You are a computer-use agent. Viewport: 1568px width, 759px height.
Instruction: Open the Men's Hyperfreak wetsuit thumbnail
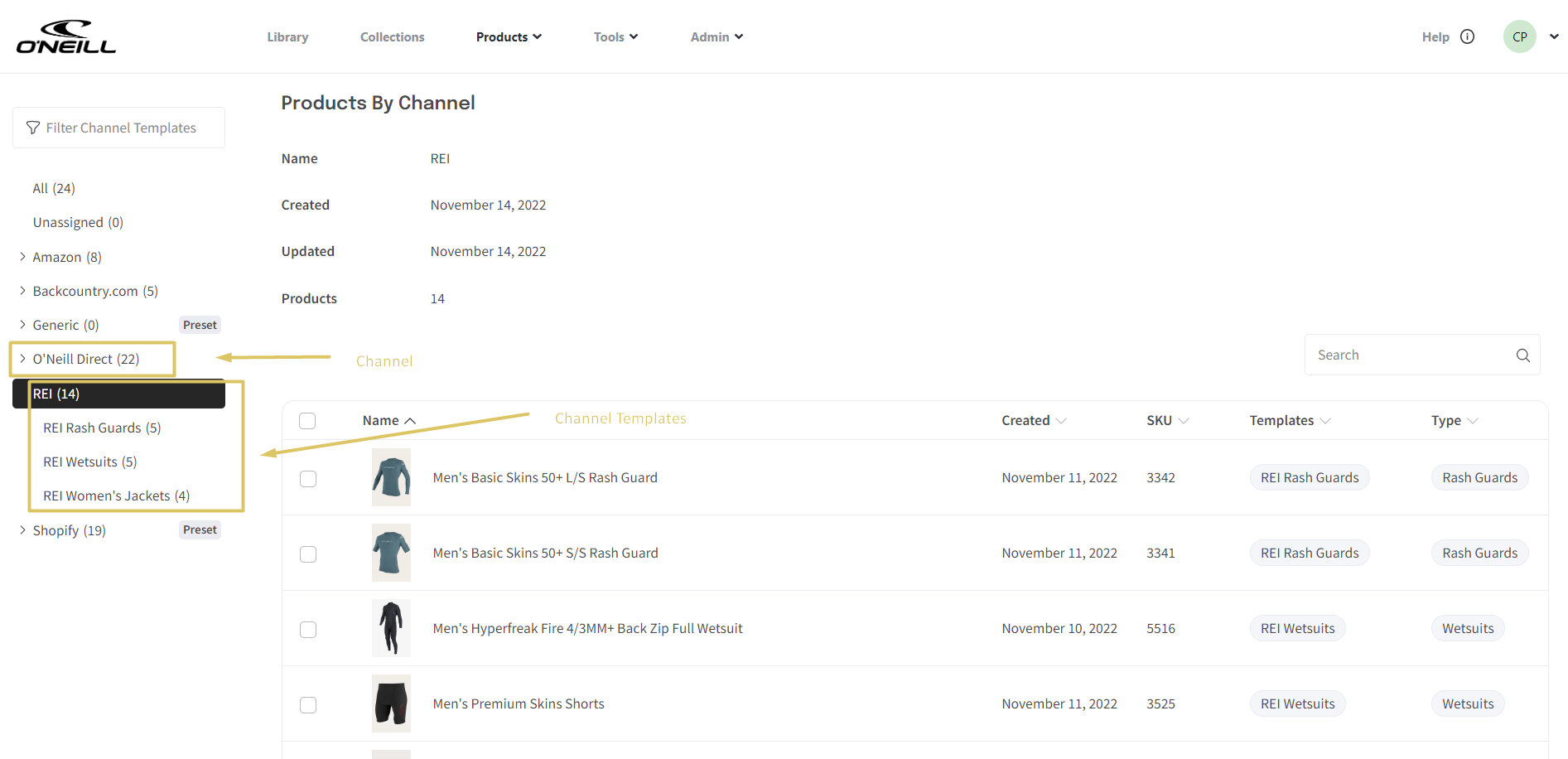(x=391, y=628)
